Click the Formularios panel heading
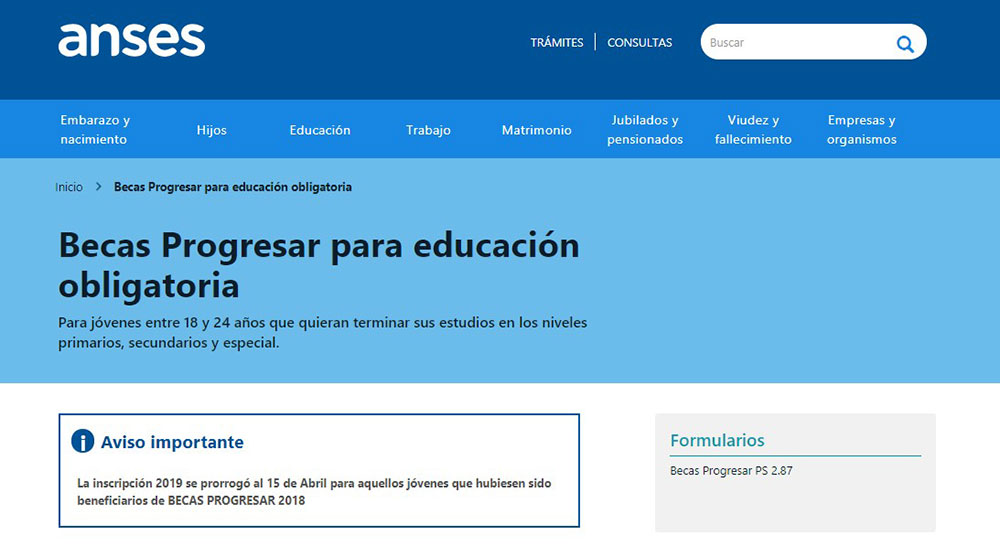 coord(717,440)
